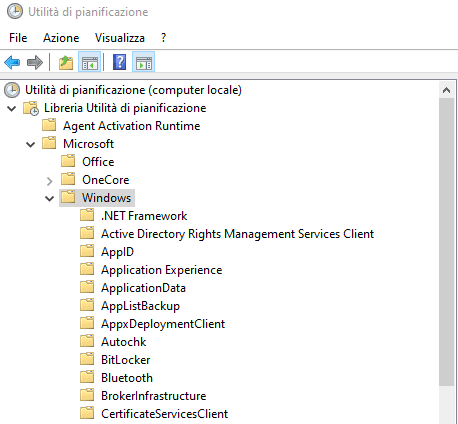
Task: Select Active Directory Rights Management Services Client
Action: 237,234
